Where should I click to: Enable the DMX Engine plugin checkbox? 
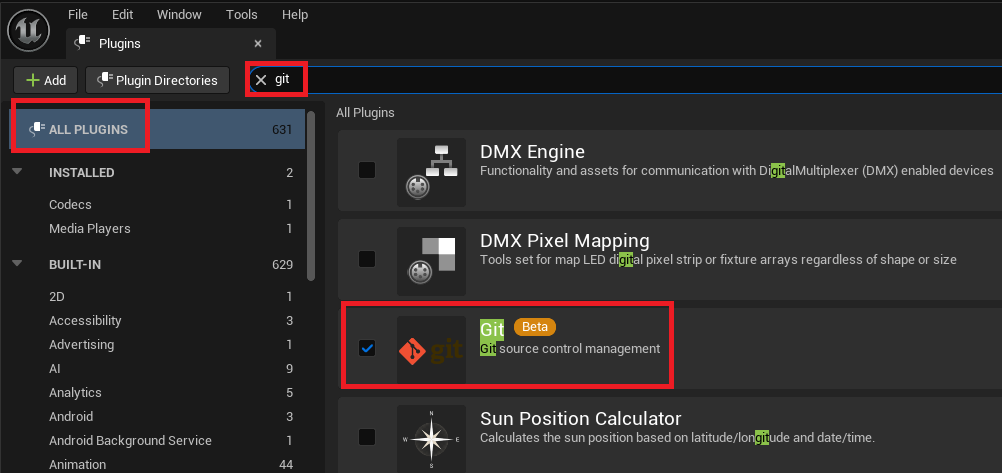pos(367,170)
